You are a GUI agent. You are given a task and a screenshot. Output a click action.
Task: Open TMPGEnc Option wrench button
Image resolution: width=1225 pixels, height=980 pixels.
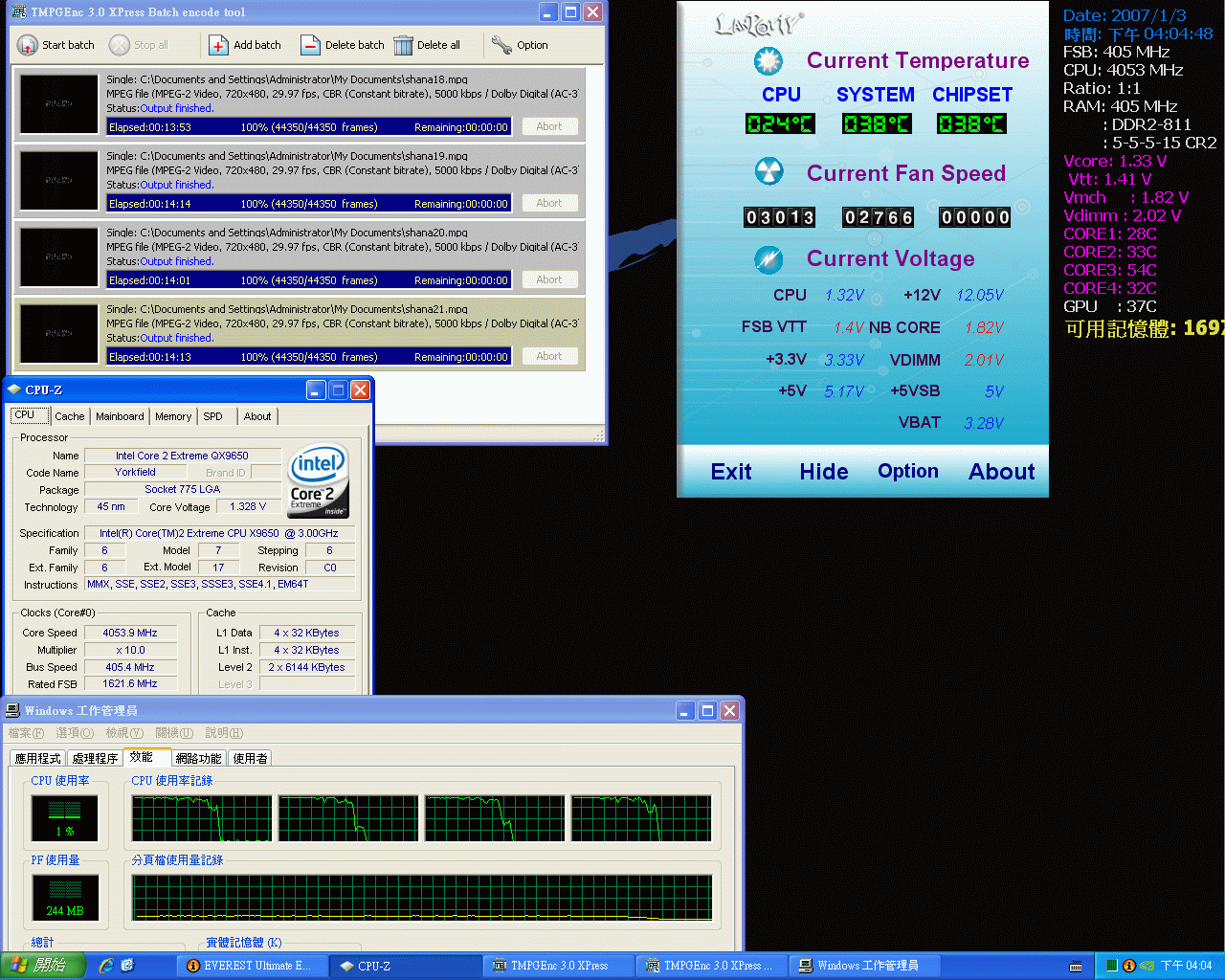pos(520,45)
